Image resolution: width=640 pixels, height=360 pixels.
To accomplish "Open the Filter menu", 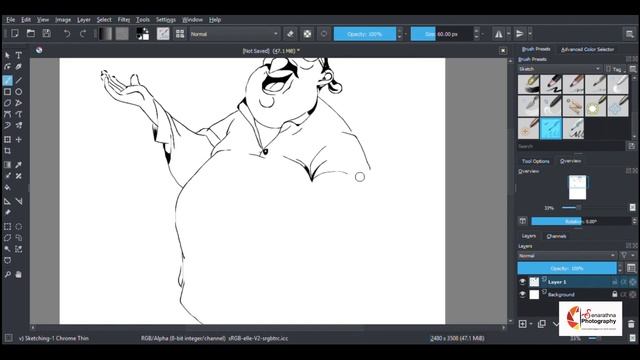I will point(124,20).
